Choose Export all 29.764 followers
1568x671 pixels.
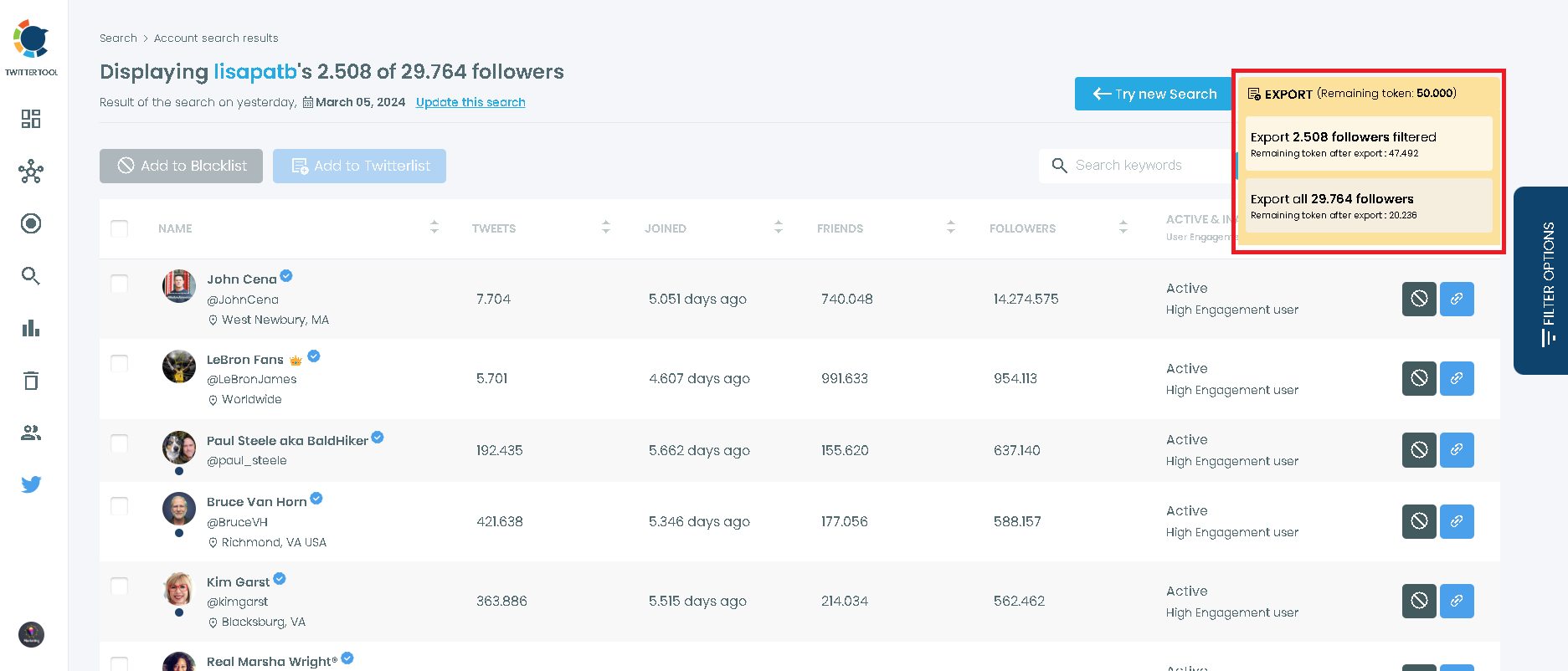coord(1369,206)
